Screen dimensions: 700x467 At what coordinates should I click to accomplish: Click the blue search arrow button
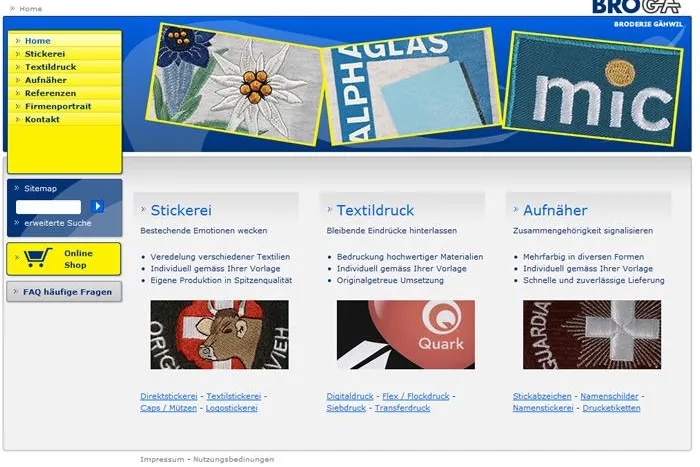(97, 206)
